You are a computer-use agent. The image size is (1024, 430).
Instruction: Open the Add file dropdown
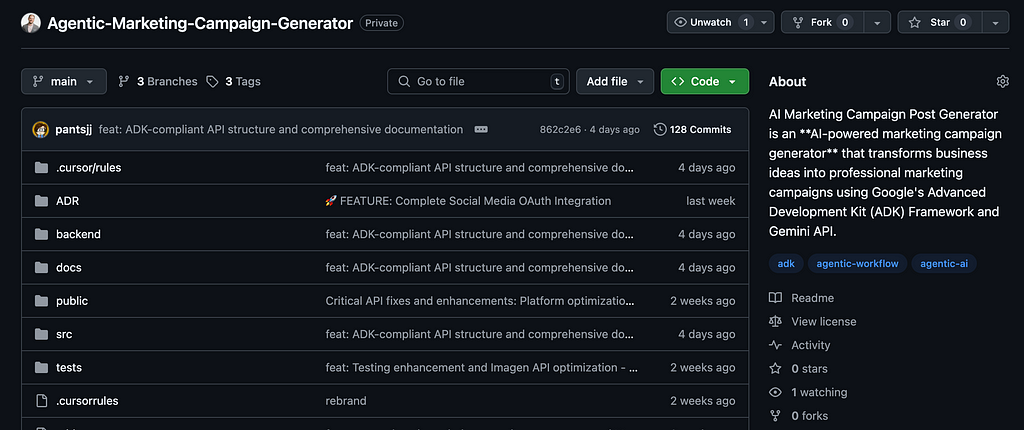click(615, 82)
